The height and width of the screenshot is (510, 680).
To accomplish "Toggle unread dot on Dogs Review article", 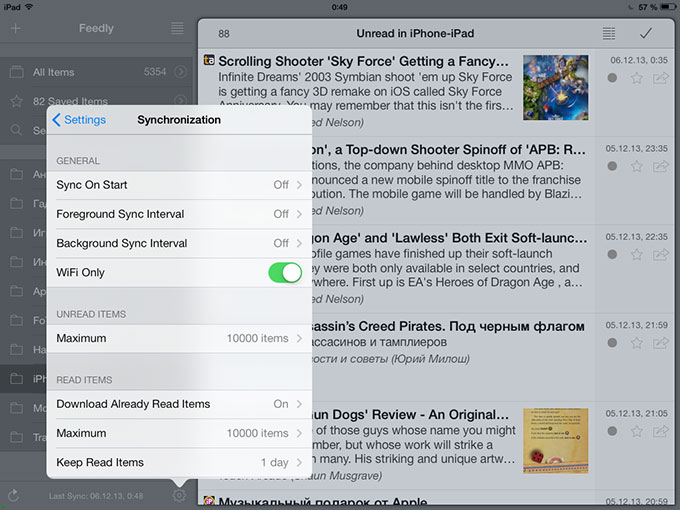I will coord(612,431).
